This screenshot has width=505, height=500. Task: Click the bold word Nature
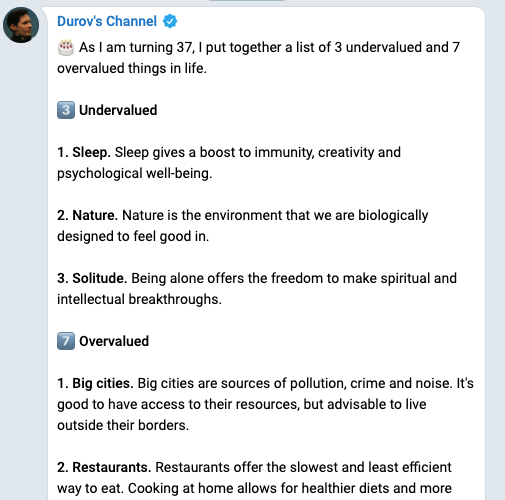tap(95, 215)
